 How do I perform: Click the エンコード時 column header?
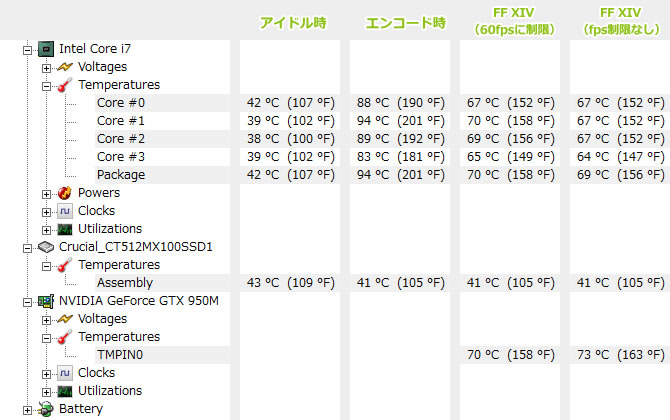click(x=405, y=23)
